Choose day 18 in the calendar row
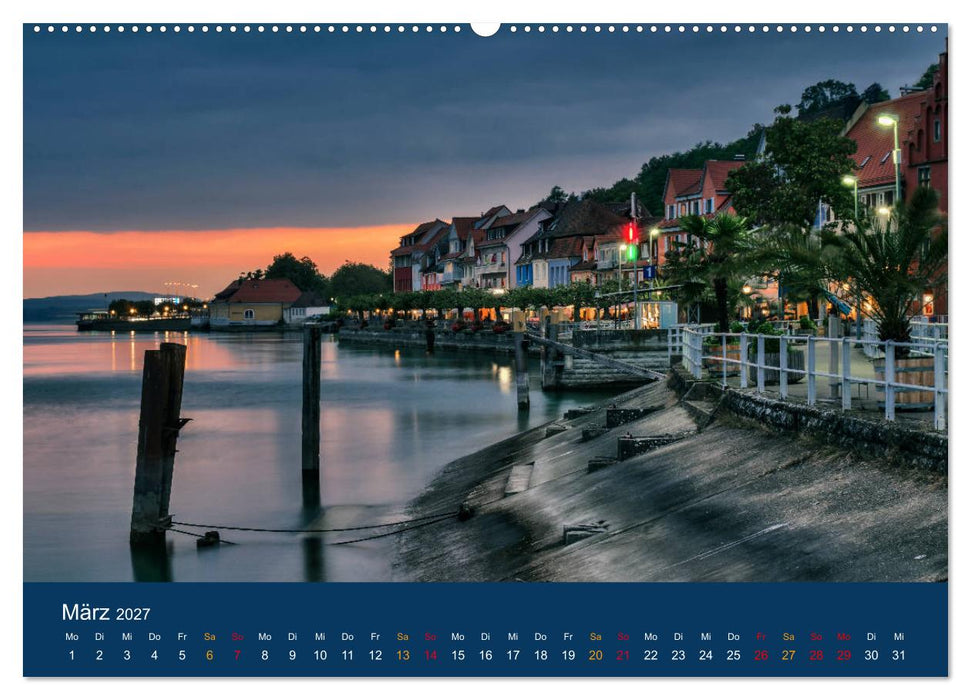Image resolution: width=971 pixels, height=700 pixels. pyautogui.click(x=541, y=655)
